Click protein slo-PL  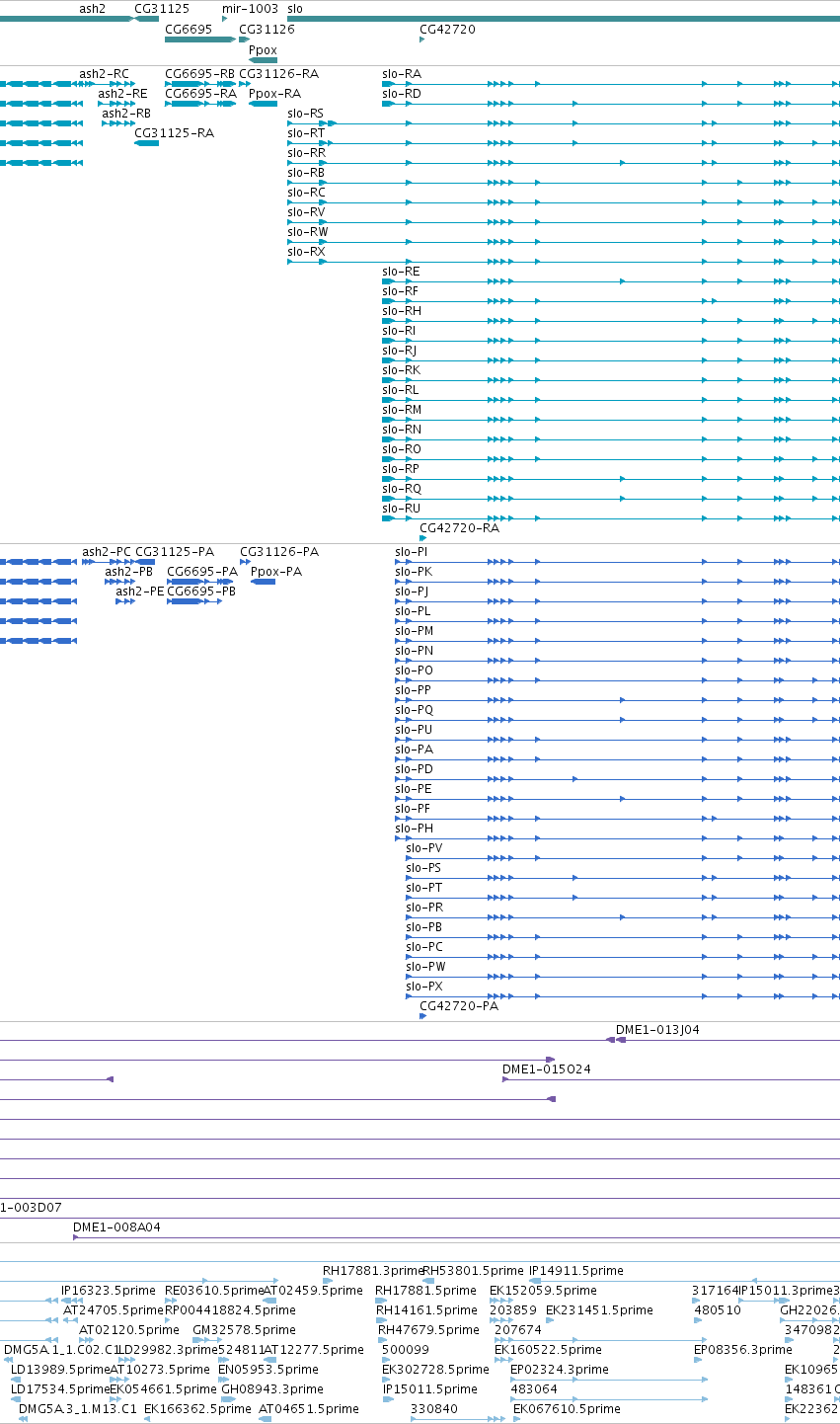[413, 611]
